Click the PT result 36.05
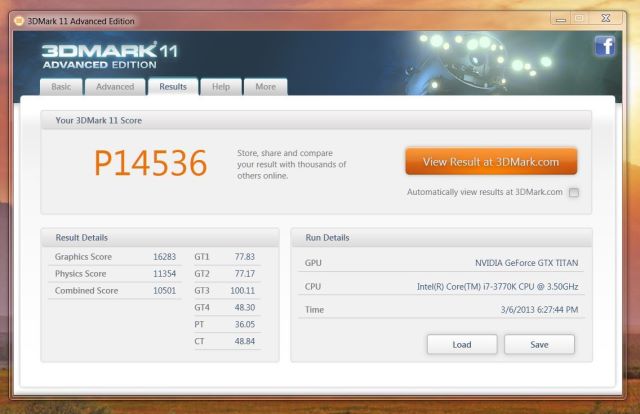The height and width of the screenshot is (414, 640). [x=244, y=325]
